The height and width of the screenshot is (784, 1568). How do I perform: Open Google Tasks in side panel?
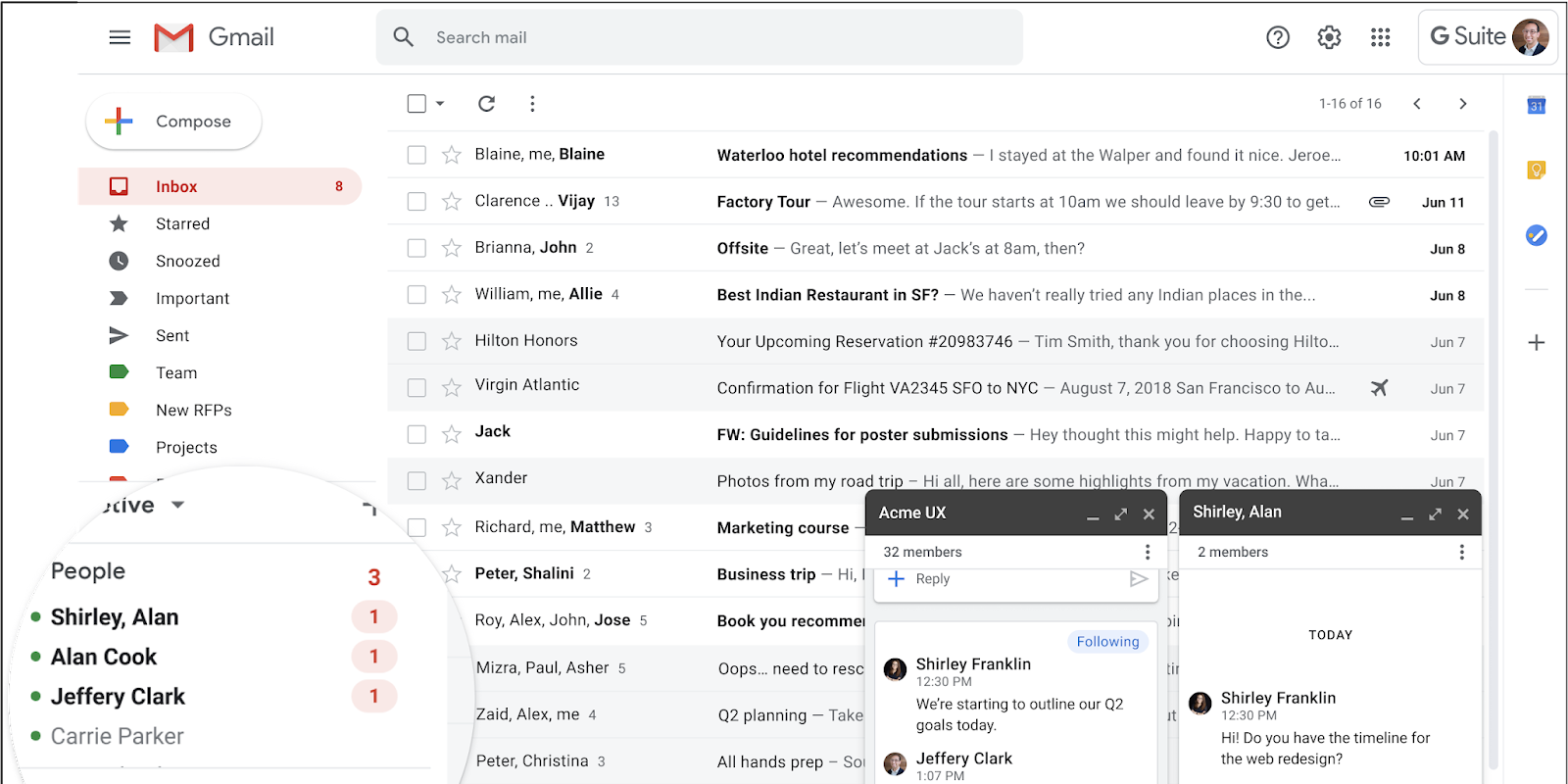tap(1536, 235)
